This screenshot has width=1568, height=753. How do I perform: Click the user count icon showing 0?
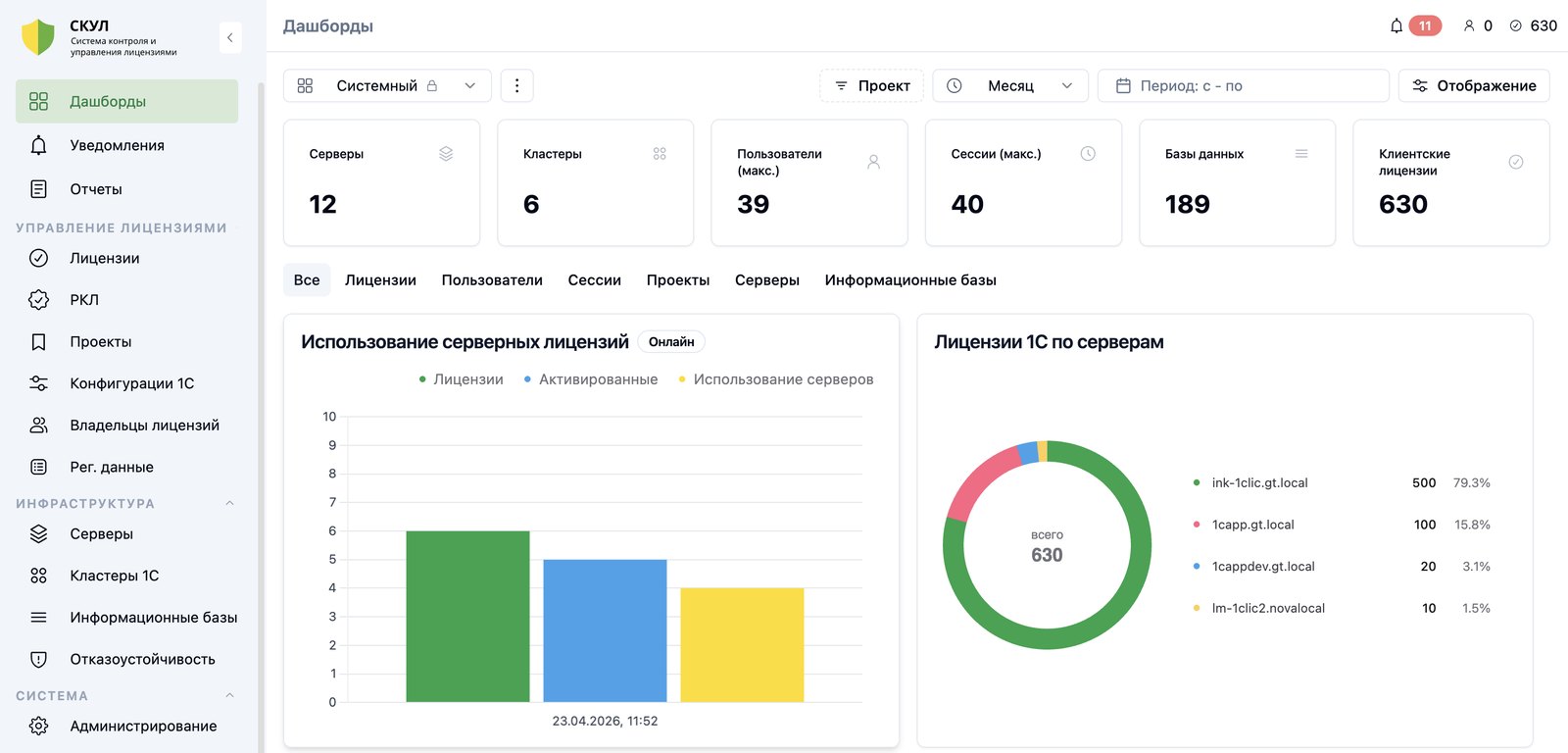[1469, 25]
